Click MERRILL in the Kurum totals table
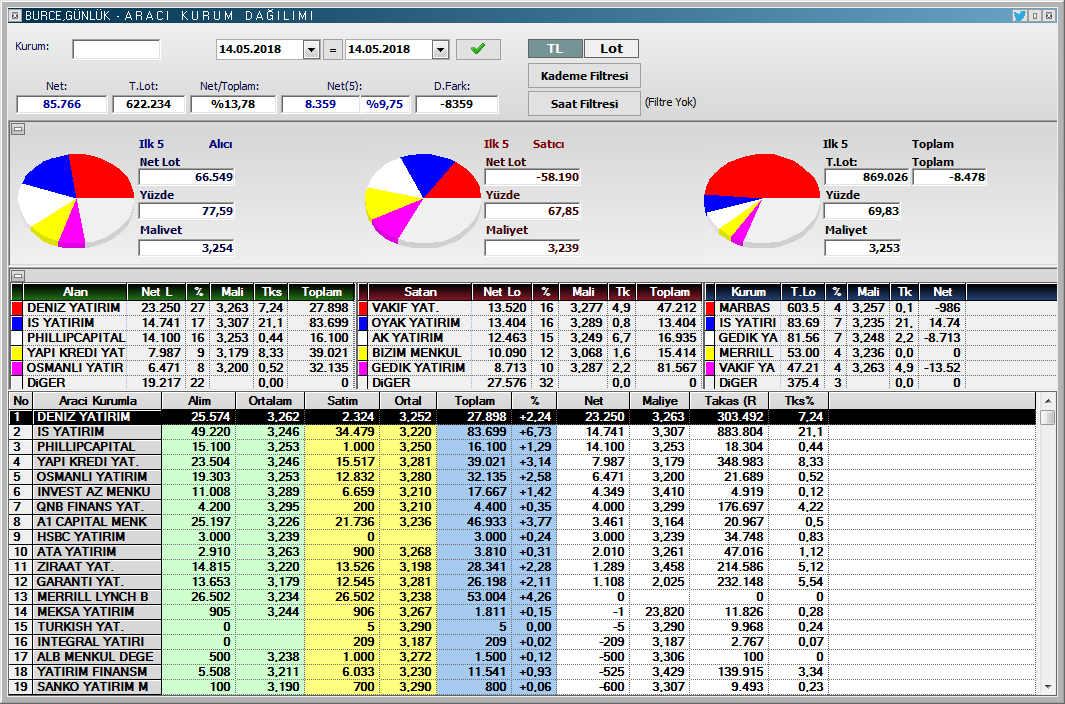1065x704 pixels. [x=746, y=353]
